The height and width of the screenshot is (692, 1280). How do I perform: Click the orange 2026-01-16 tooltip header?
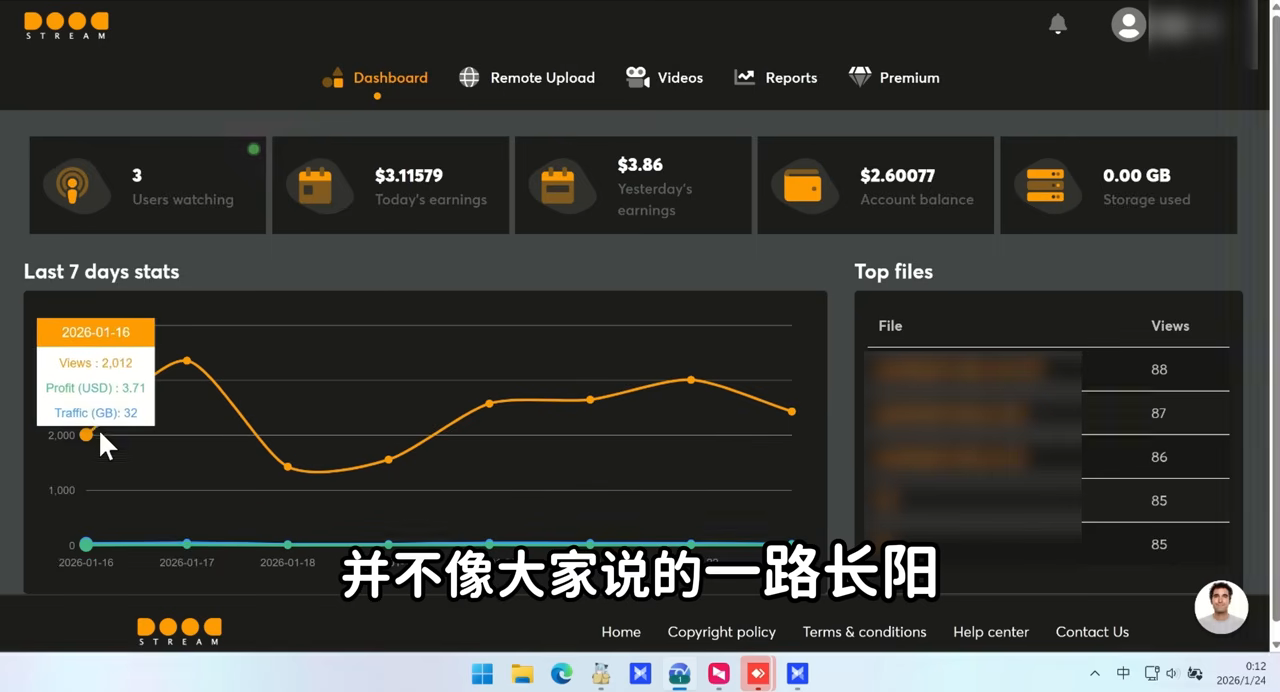(x=96, y=333)
